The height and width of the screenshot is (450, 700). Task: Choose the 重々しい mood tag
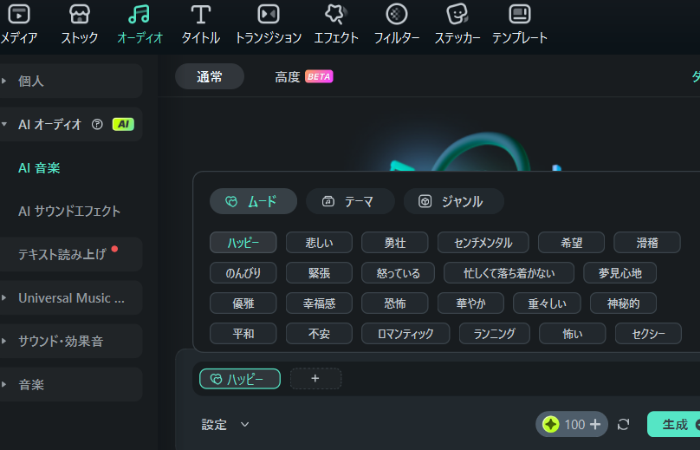click(x=547, y=303)
